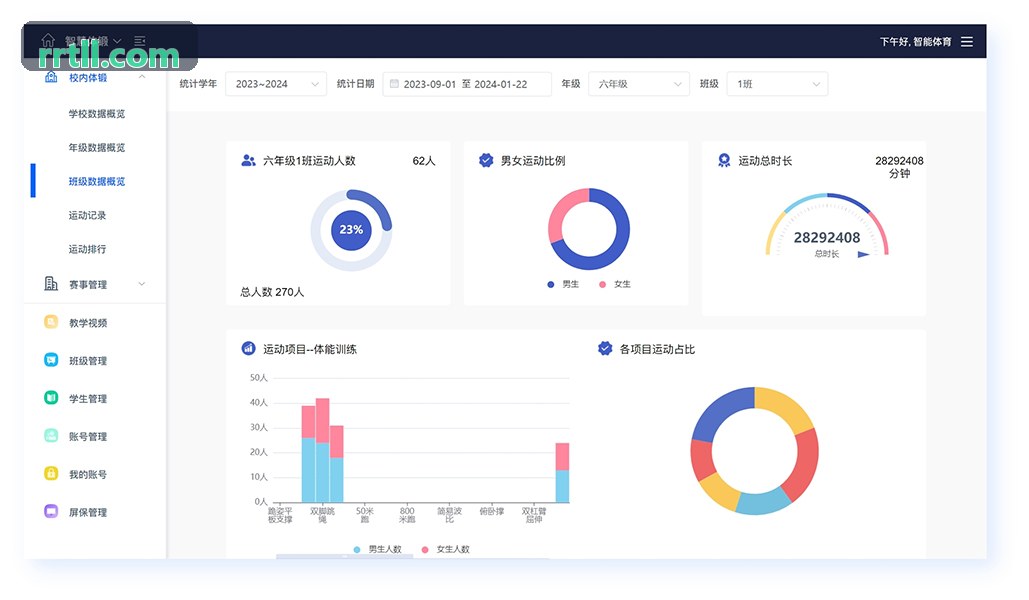Image resolution: width=1029 pixels, height=600 pixels.
Task: Go to 学校数据概览 in sidebar
Action: click(96, 114)
